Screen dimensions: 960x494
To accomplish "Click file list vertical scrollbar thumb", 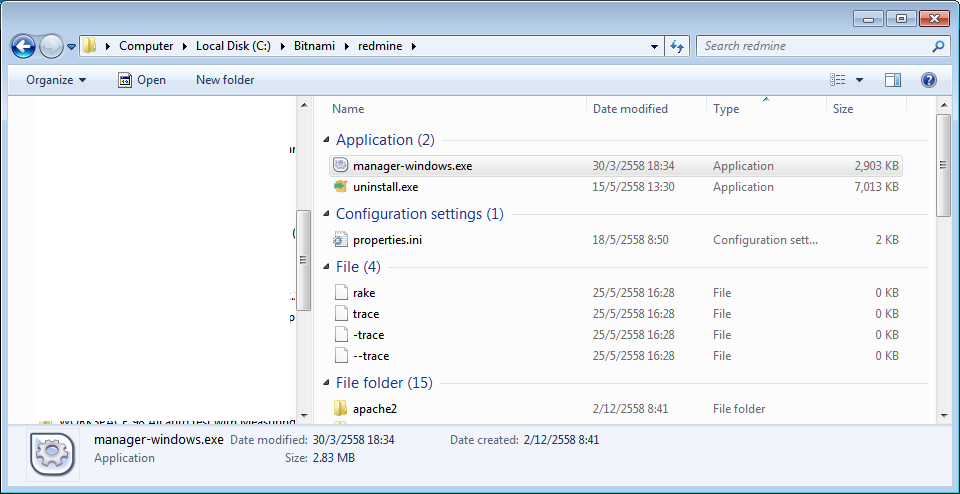I will point(943,165).
